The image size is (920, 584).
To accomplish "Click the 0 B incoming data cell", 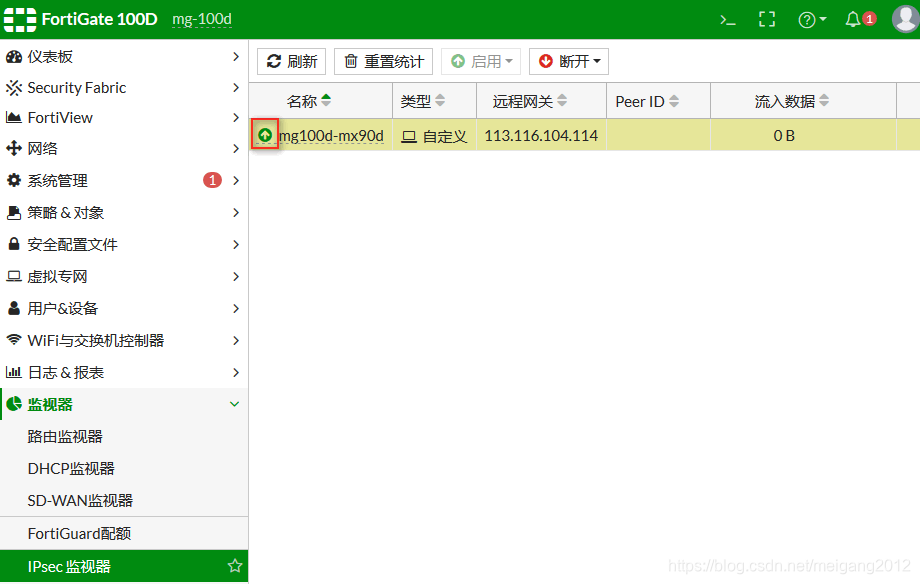I will [784, 136].
